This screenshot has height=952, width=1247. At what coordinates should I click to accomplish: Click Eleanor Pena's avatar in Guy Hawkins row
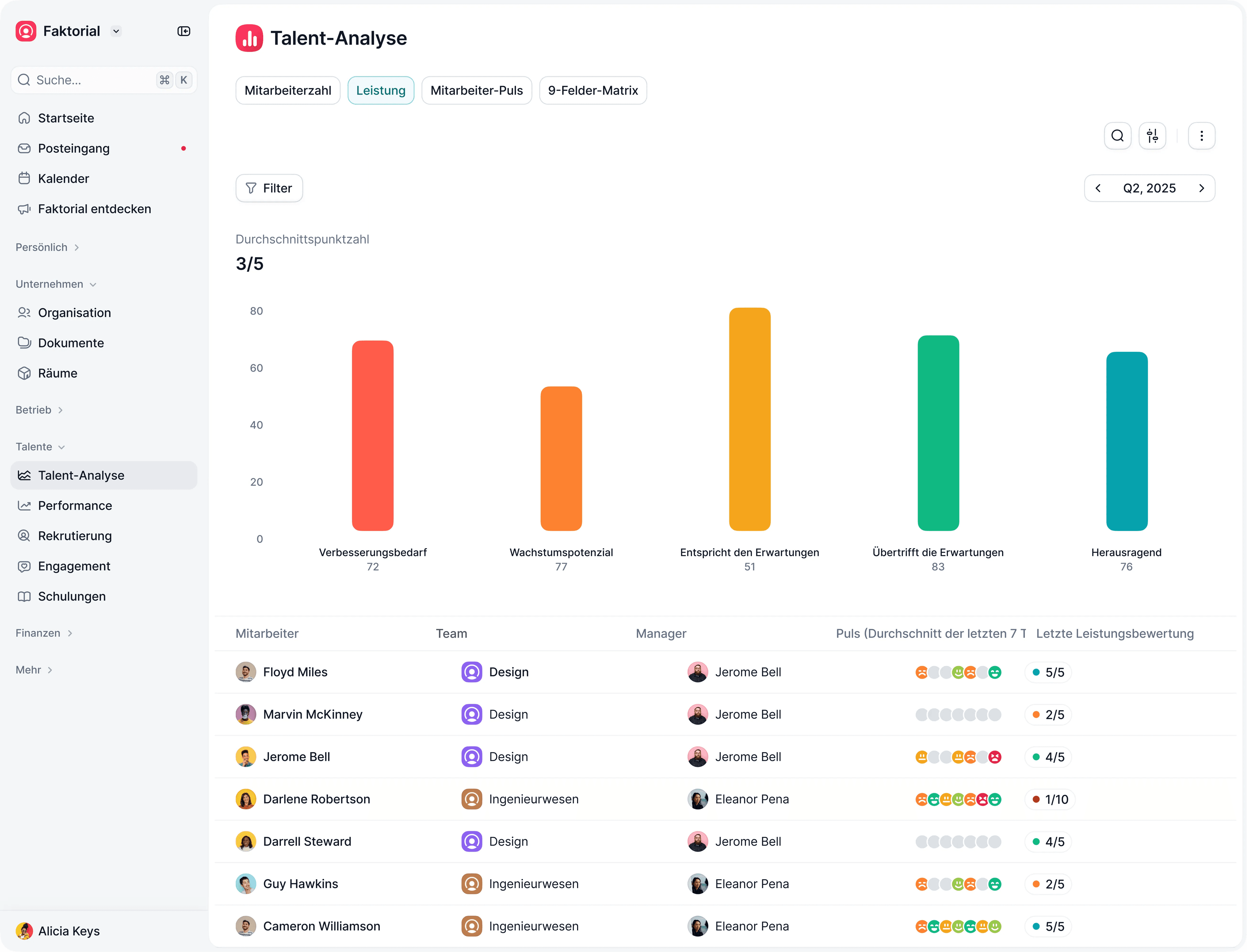(698, 884)
